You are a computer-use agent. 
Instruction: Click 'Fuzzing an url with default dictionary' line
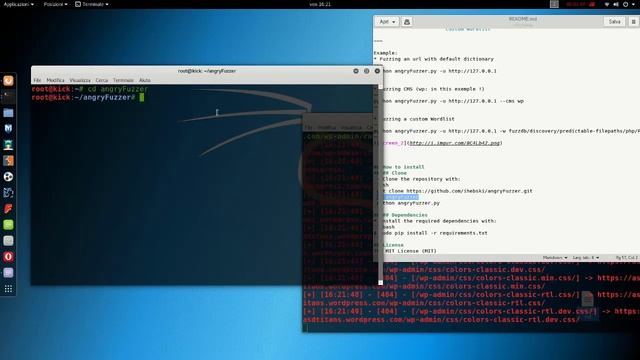[434, 59]
